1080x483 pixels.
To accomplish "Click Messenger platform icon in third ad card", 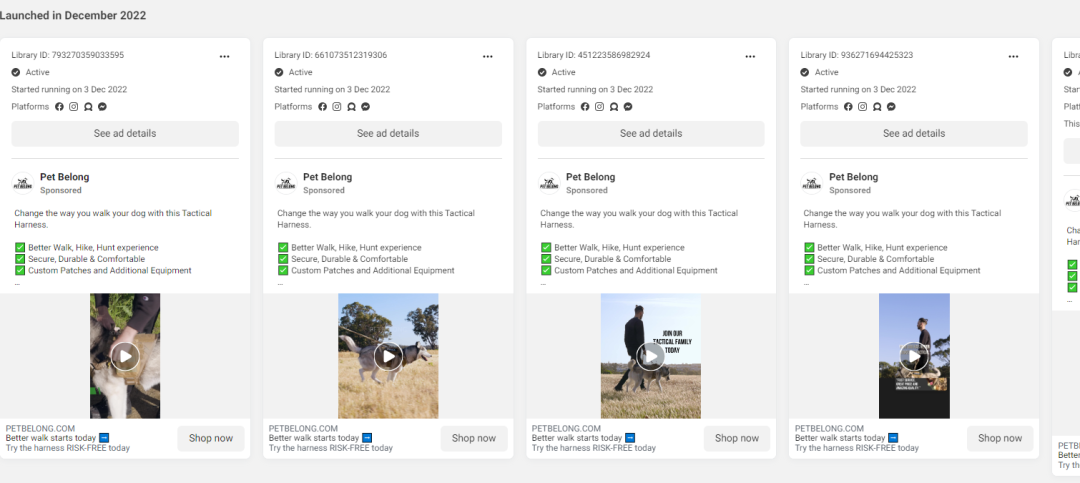I will 629,107.
